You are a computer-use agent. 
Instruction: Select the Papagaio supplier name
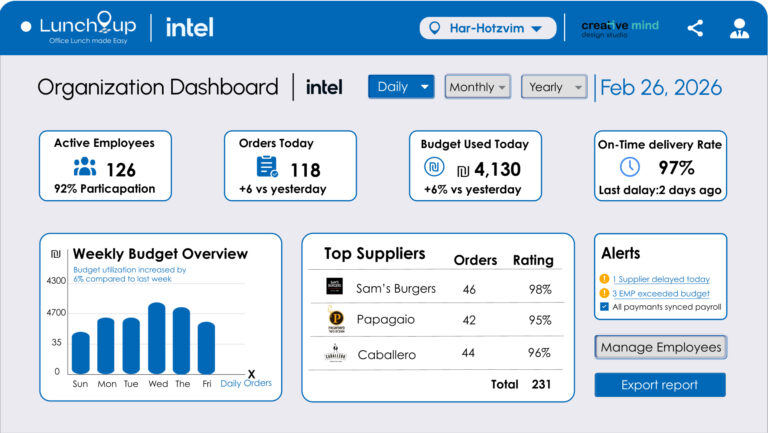386,319
